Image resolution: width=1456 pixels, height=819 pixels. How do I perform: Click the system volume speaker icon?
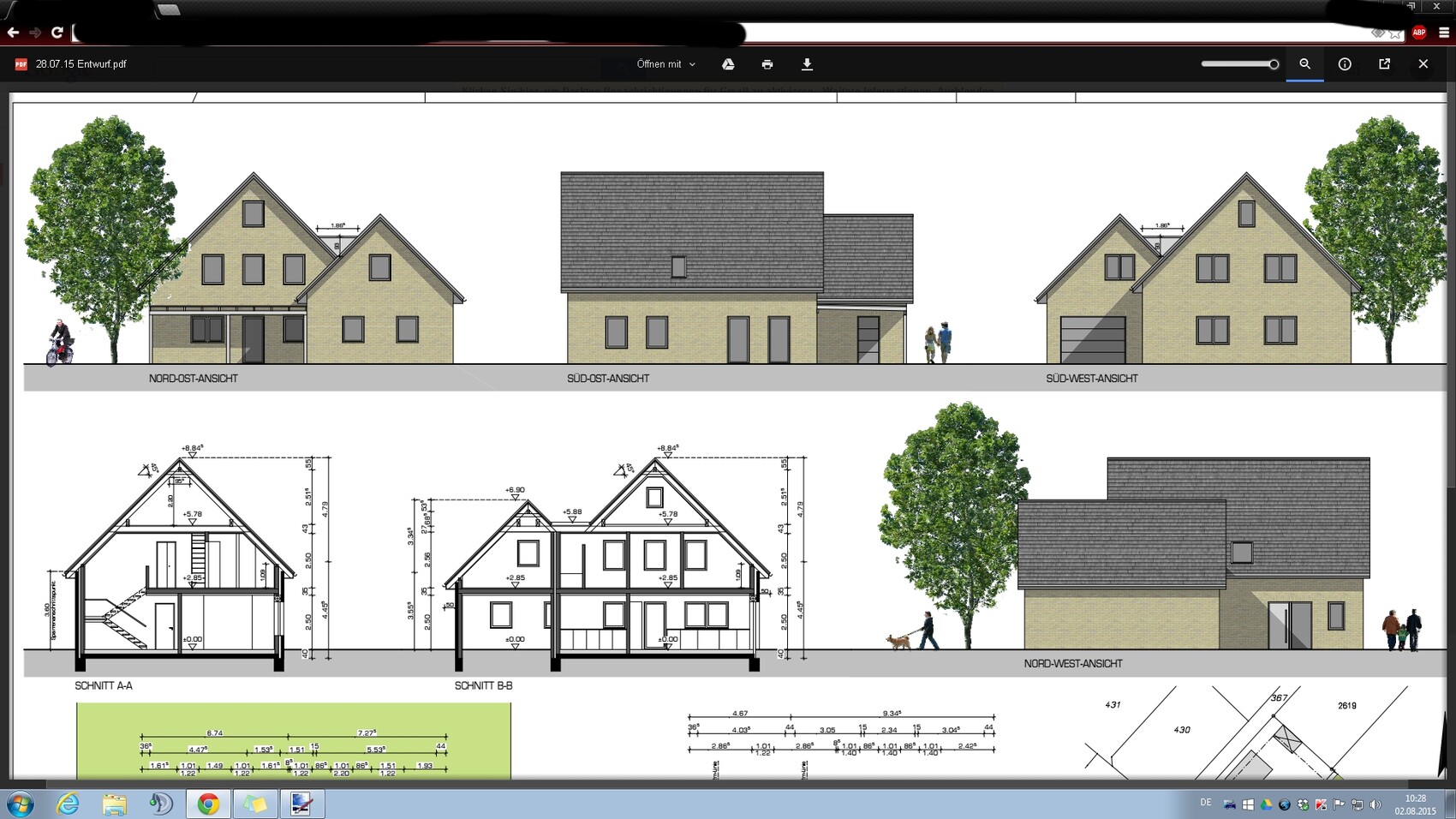[1375, 804]
